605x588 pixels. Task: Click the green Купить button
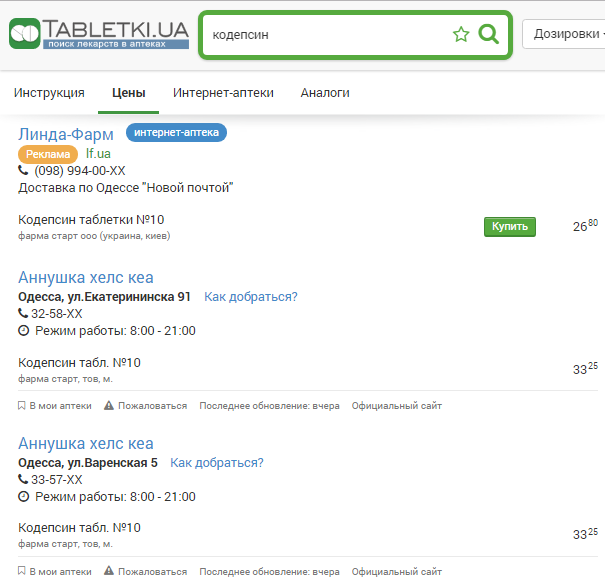coord(510,227)
